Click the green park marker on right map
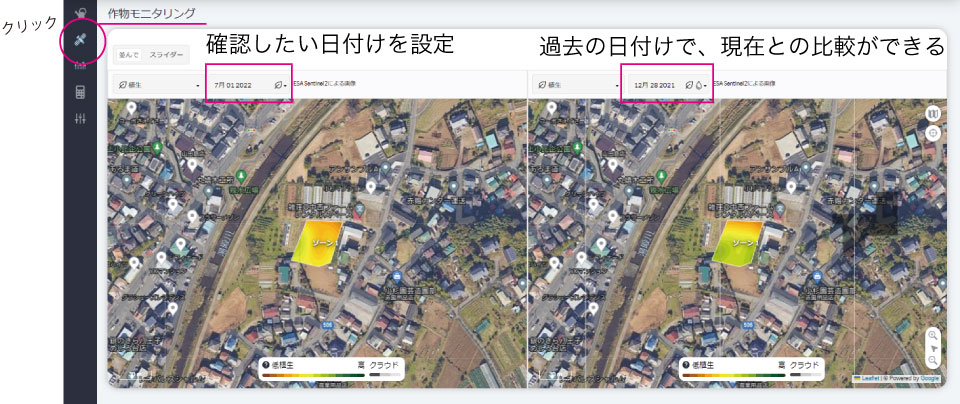This screenshot has height=404, width=960. coord(579,148)
